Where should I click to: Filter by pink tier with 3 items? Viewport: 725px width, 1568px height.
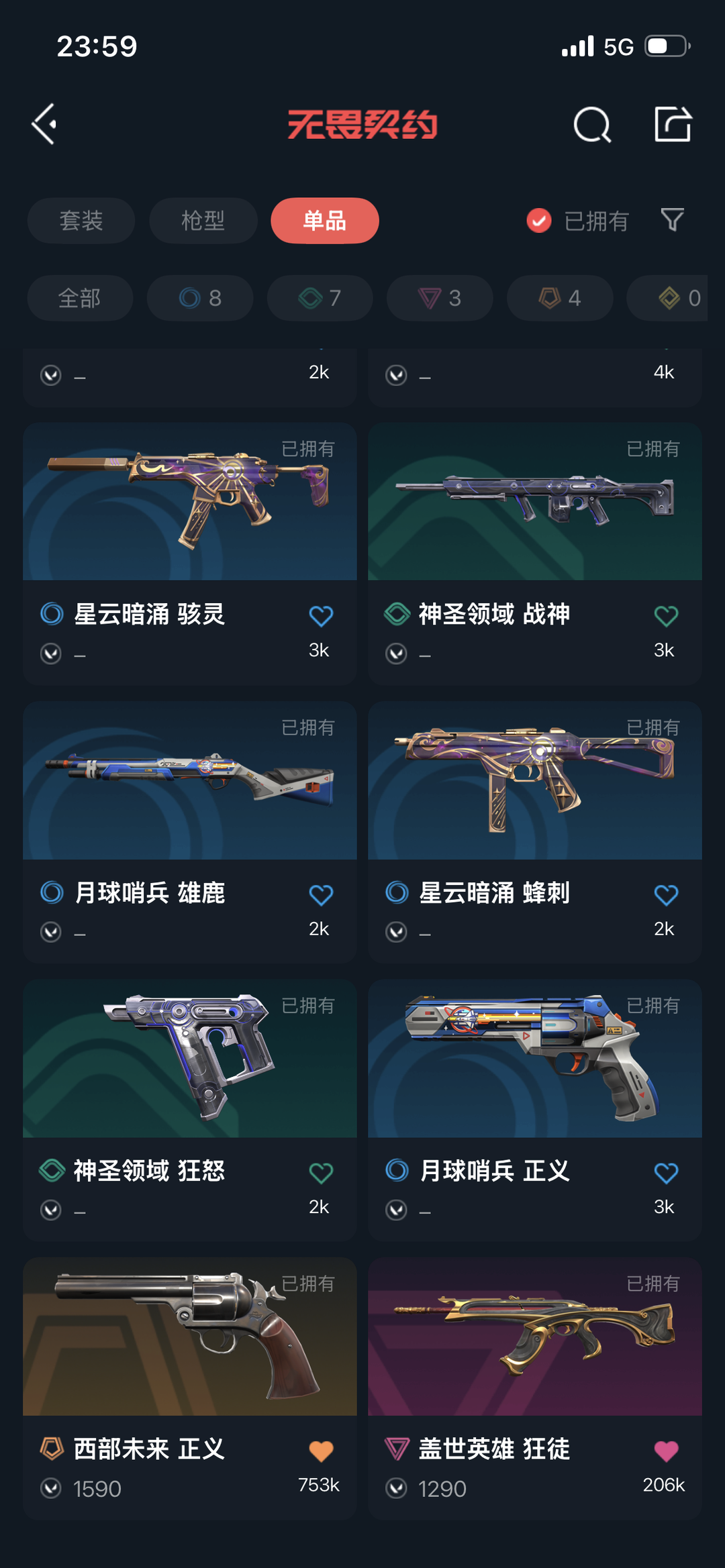(440, 298)
